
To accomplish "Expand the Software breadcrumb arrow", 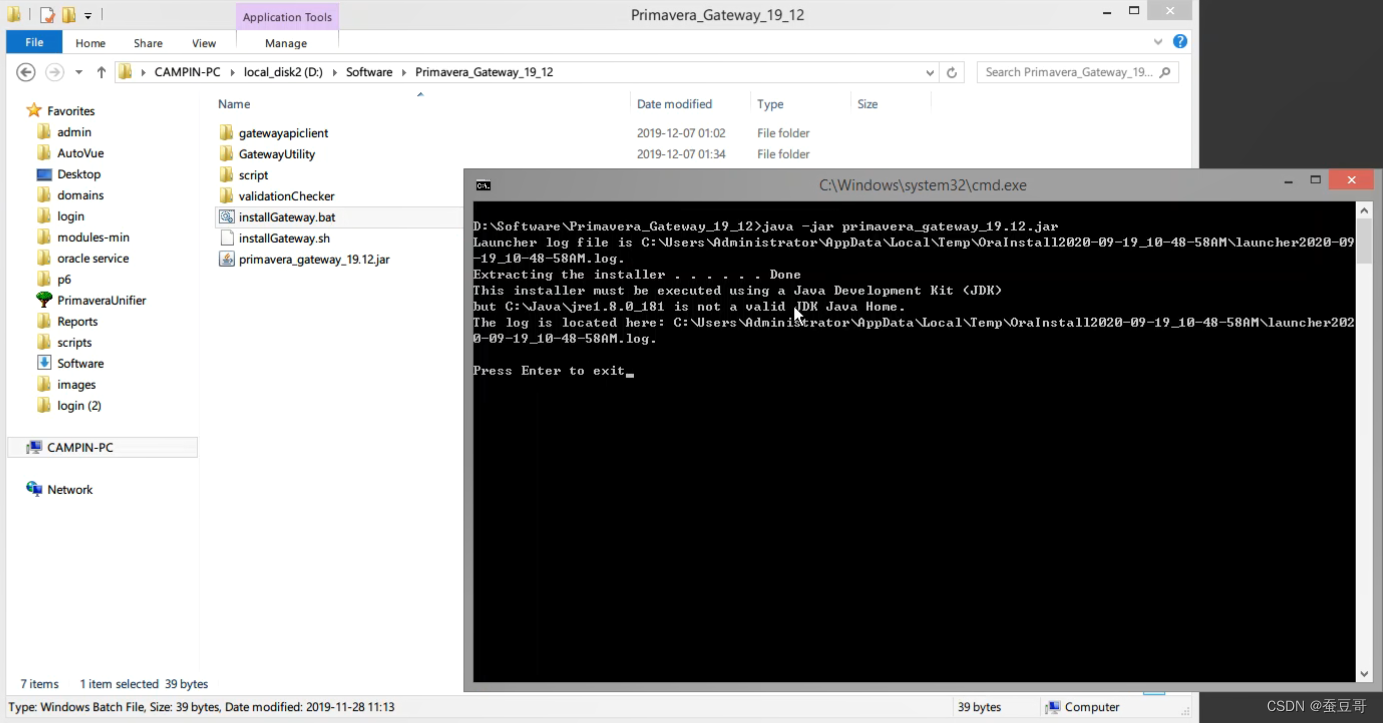I will click(x=405, y=72).
